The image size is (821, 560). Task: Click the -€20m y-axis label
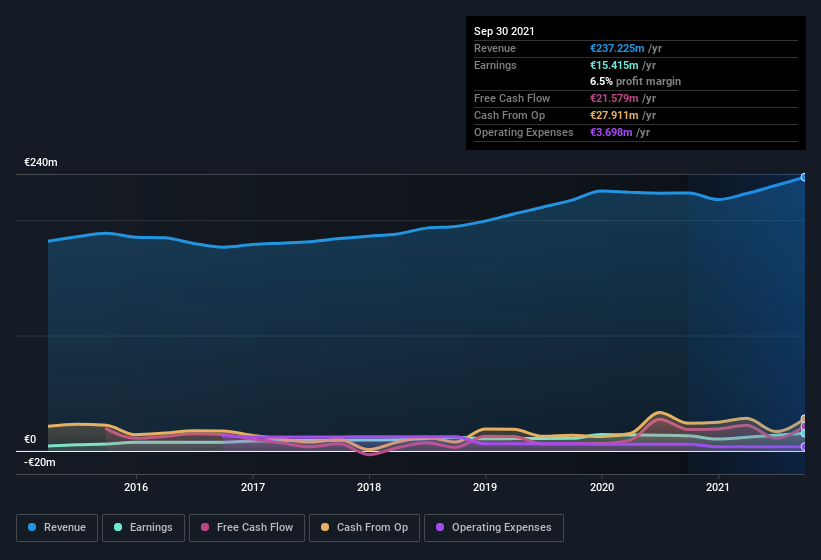click(x=40, y=462)
